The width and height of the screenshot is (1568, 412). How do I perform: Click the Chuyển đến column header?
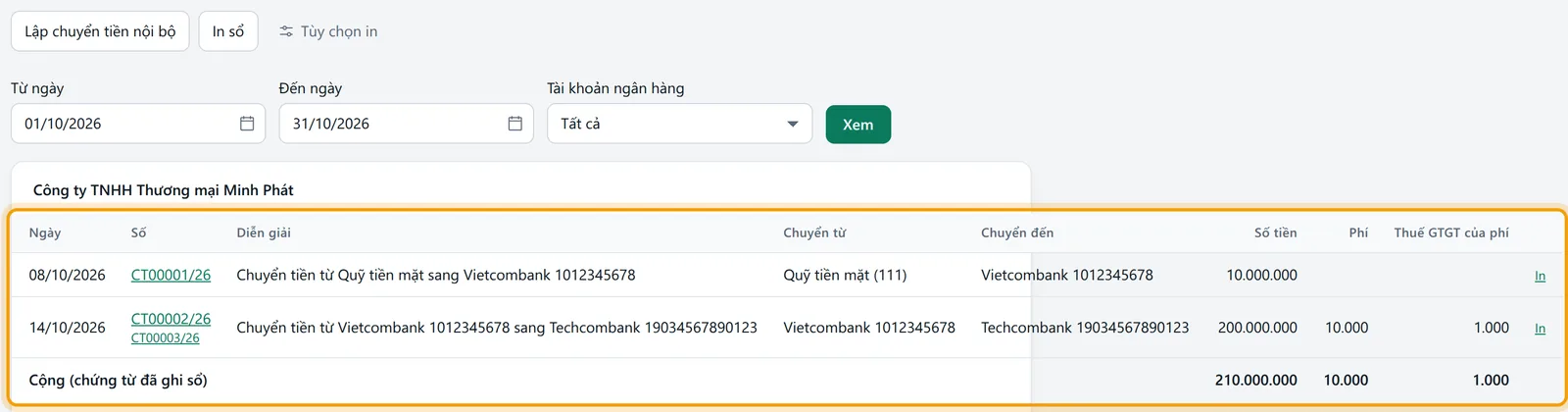[x=1017, y=232]
